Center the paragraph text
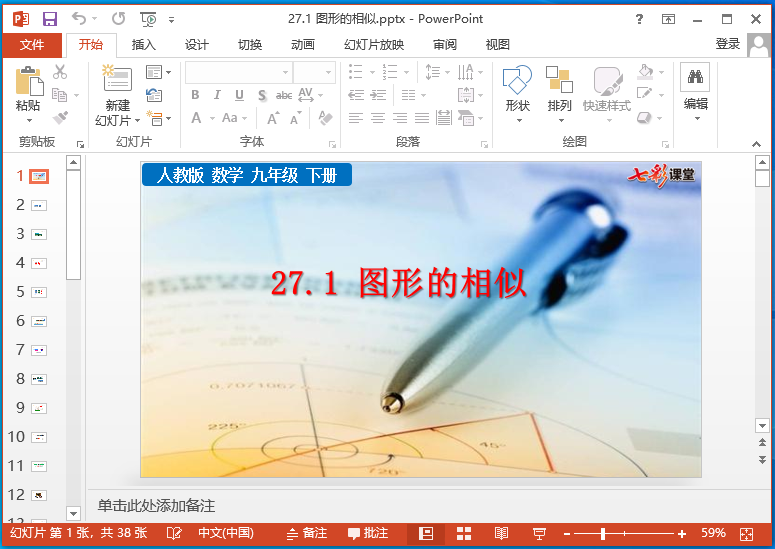 tap(378, 118)
